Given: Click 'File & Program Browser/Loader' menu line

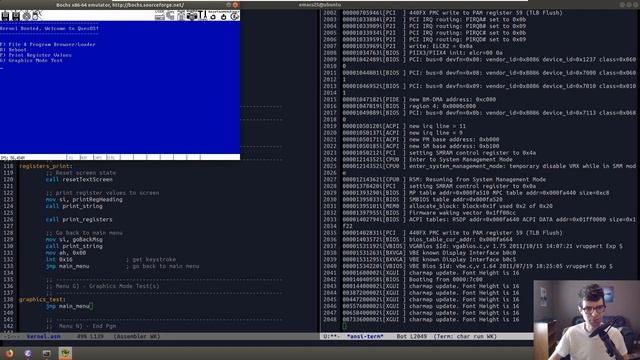Looking at the screenshot, I should tap(48, 44).
